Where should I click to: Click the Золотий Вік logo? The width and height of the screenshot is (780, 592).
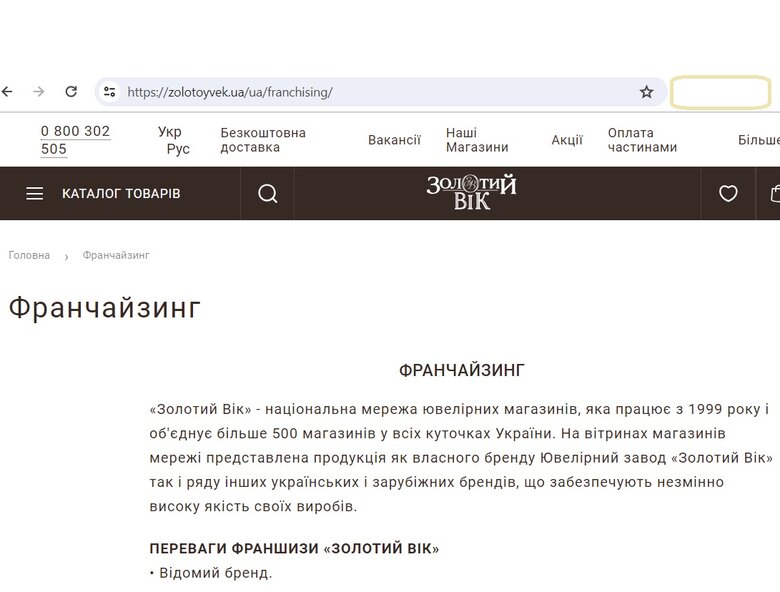(x=471, y=192)
